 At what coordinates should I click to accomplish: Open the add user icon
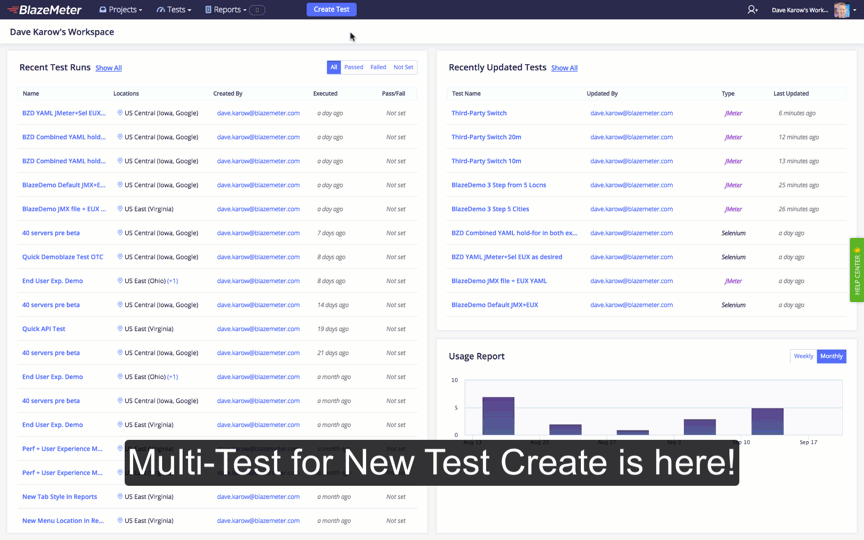(752, 9)
